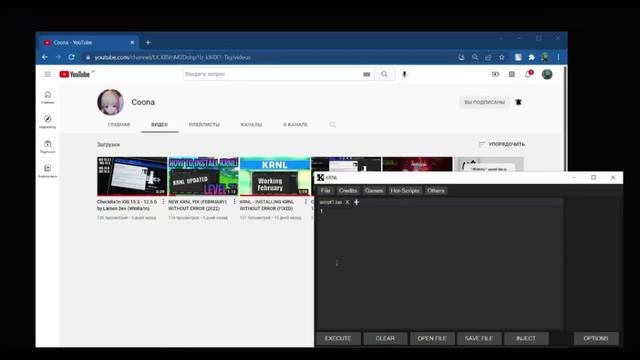The height and width of the screenshot is (360, 640).
Task: Open Chrome's three-dot menu
Action: (x=558, y=57)
